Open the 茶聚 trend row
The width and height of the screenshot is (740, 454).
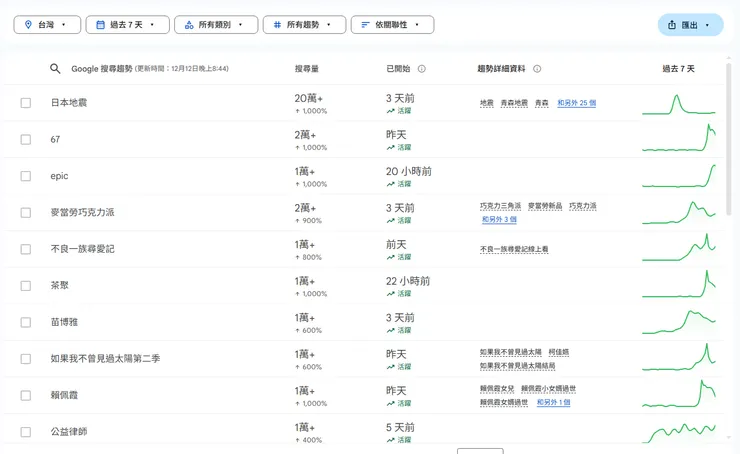(363, 286)
